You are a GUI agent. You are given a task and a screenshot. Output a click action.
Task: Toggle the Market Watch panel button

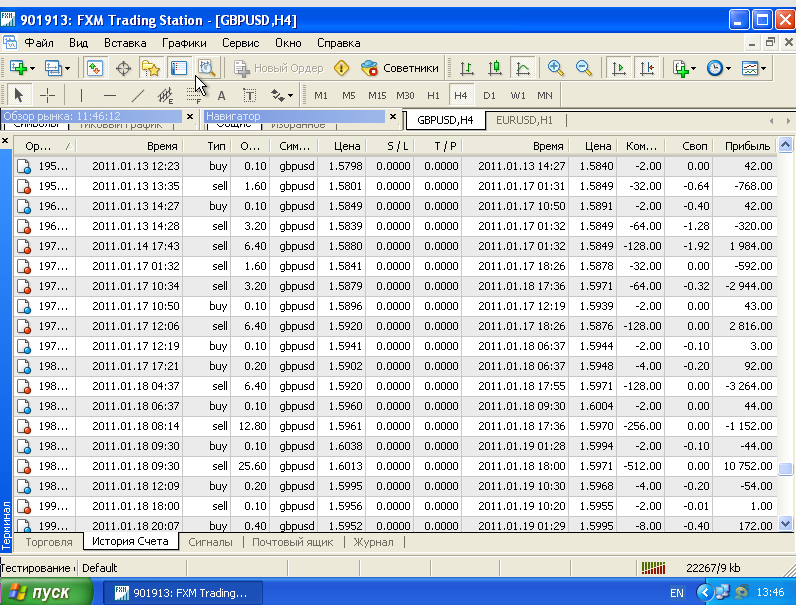tap(95, 68)
